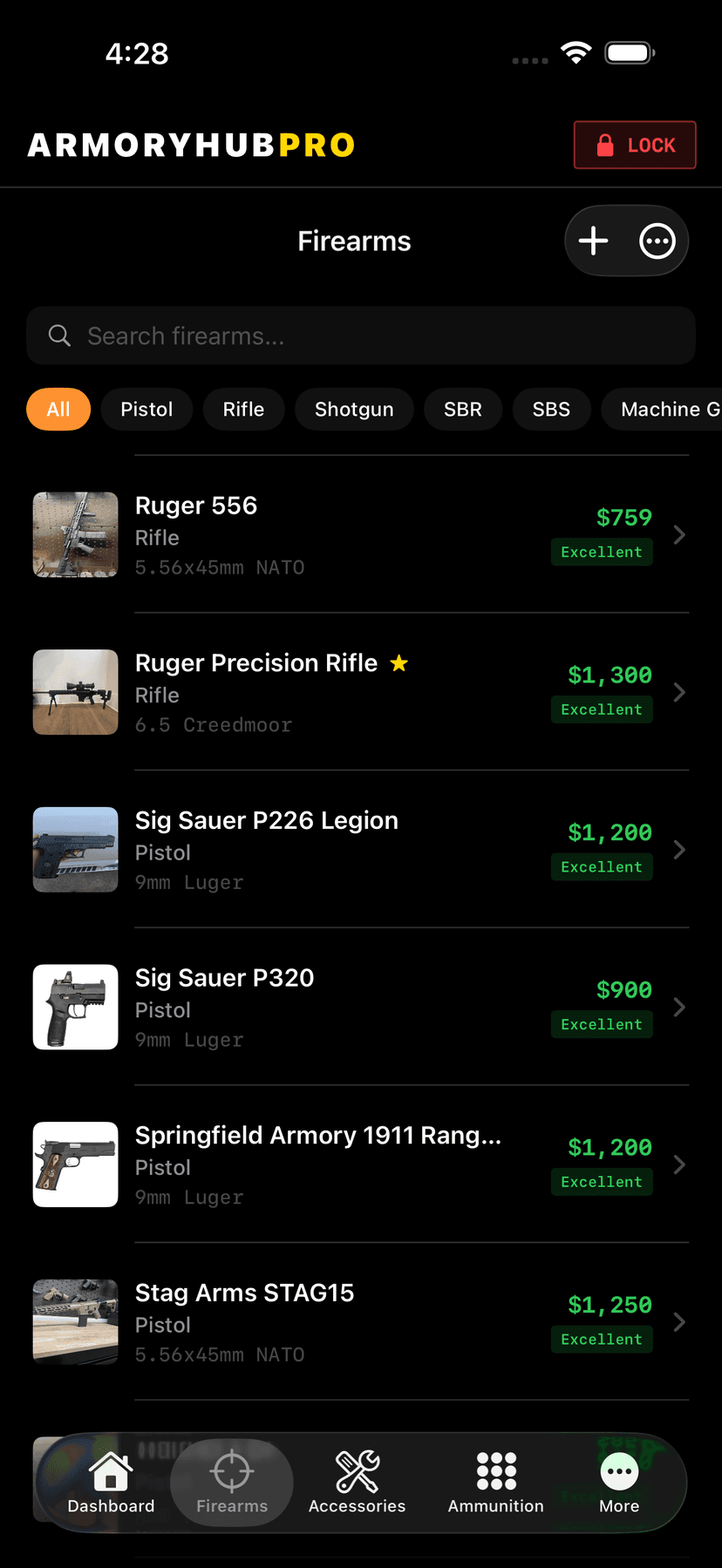Toggle the Pistol filter chip
Image resolution: width=722 pixels, height=1568 pixels.
[146, 410]
